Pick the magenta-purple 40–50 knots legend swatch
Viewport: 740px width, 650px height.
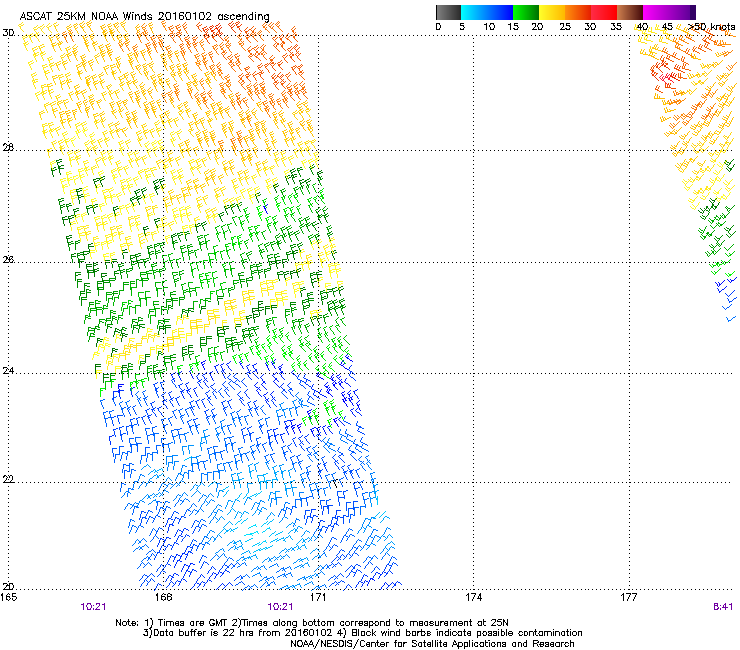point(669,12)
